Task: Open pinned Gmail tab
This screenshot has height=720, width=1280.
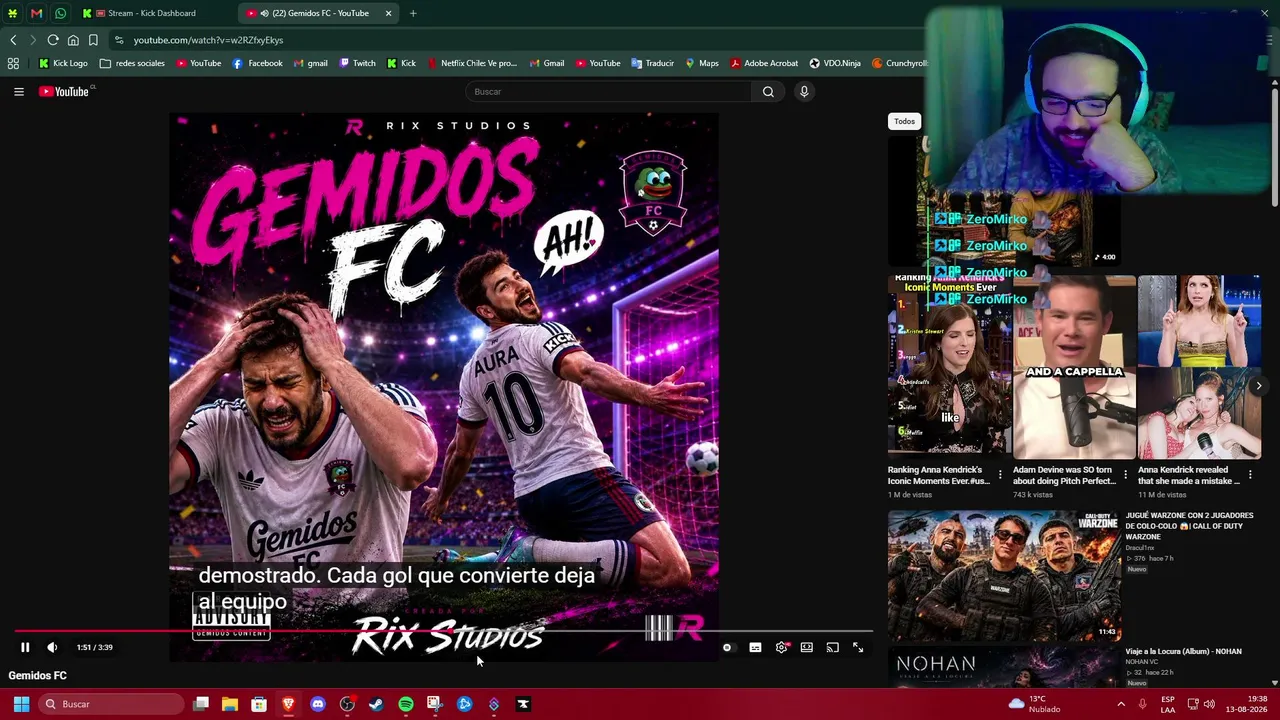Action: tap(36, 13)
